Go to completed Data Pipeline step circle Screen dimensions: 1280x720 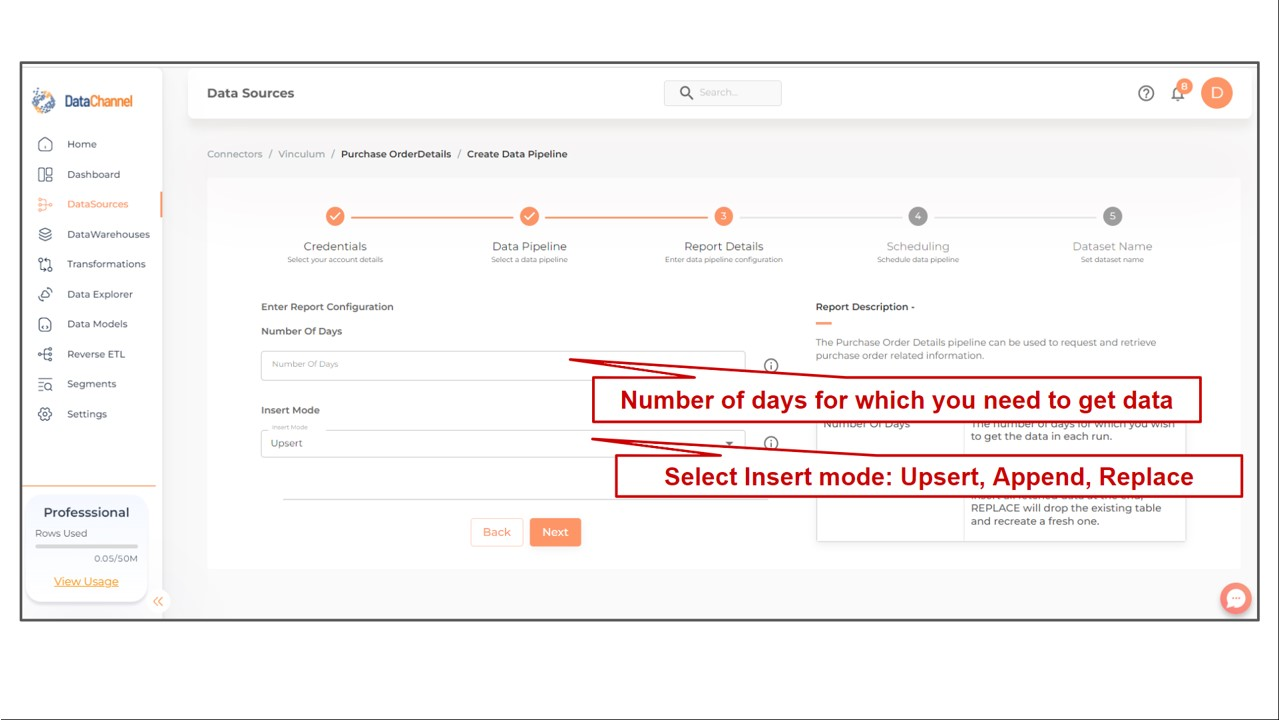point(529,216)
